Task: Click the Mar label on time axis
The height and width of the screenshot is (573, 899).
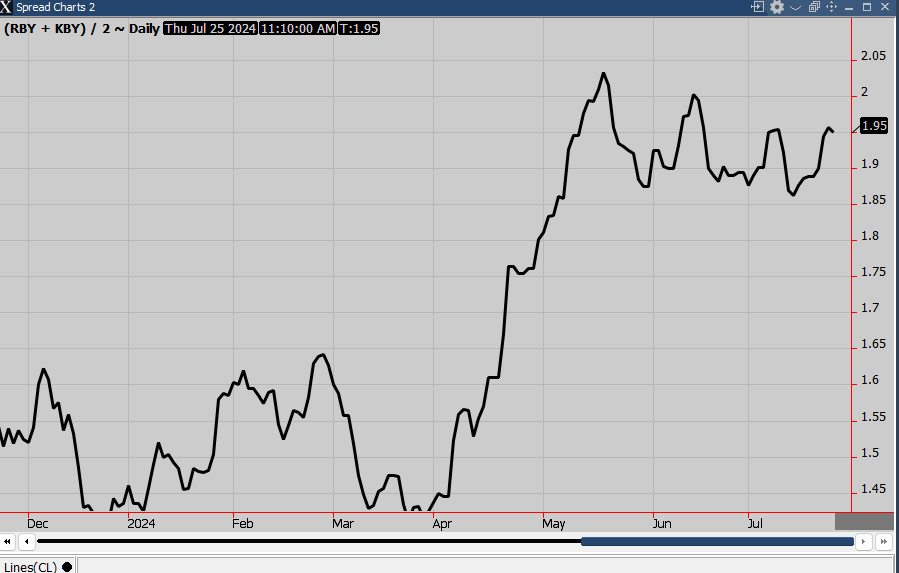Action: 343,524
